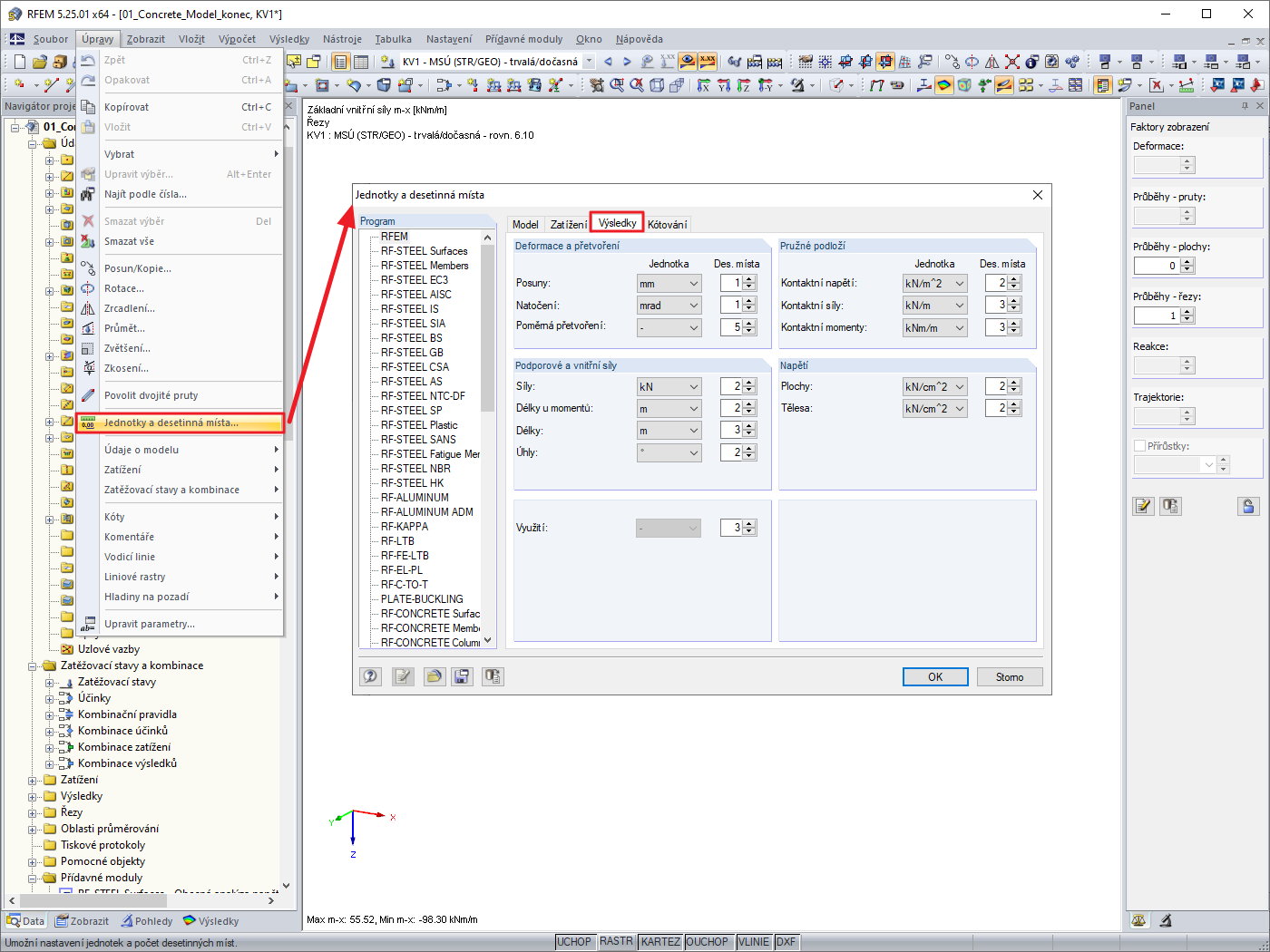Click the floppy disk save icon in the dialog
Image resolution: width=1270 pixels, height=952 pixels.
click(x=462, y=676)
